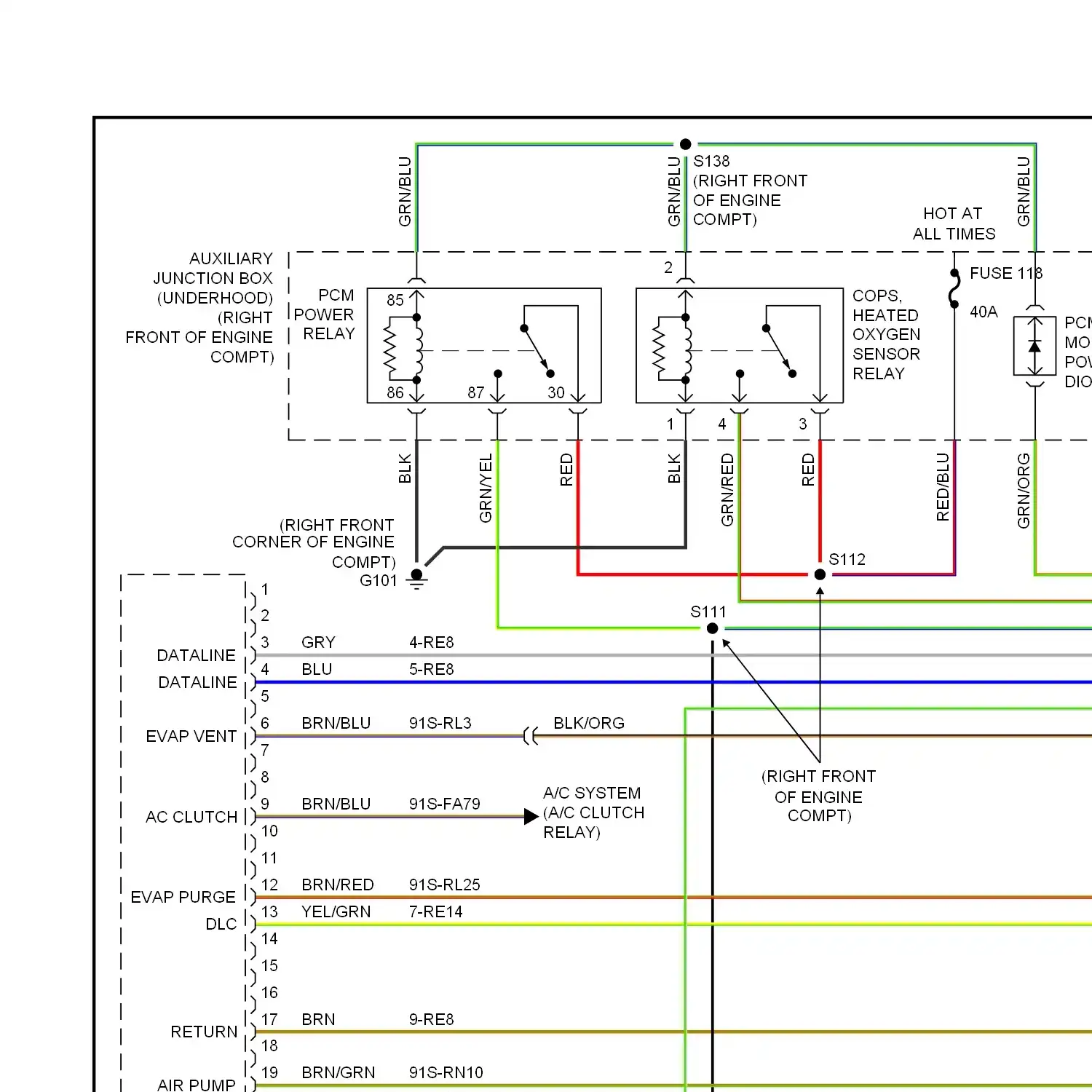The width and height of the screenshot is (1092, 1092).
Task: Click the BRN/BLU label on pin 9 row
Action: pos(336,804)
